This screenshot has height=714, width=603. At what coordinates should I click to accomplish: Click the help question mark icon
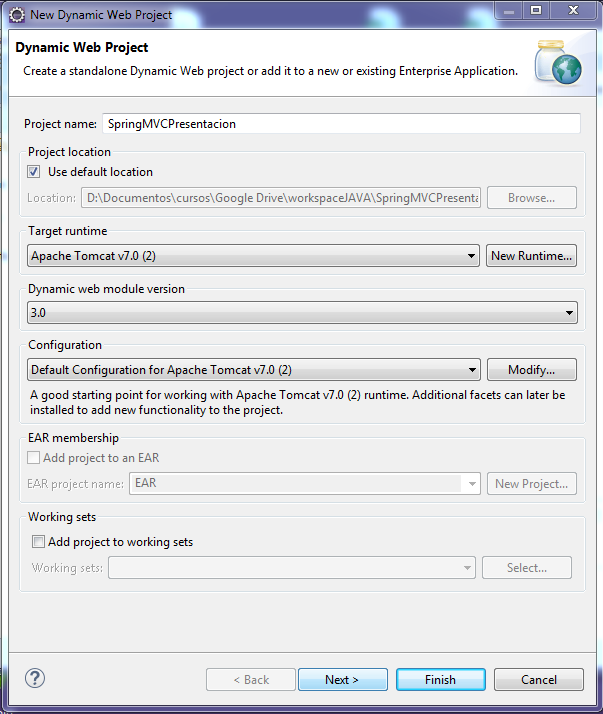(x=35, y=678)
